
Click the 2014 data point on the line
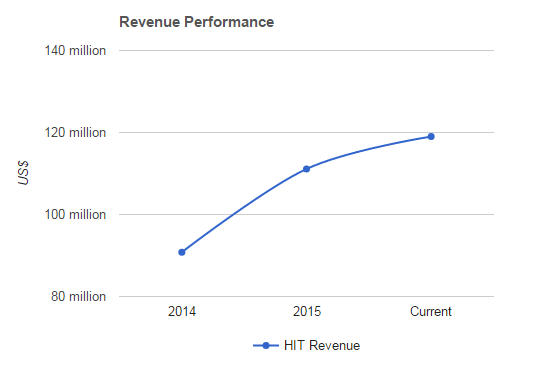[182, 252]
